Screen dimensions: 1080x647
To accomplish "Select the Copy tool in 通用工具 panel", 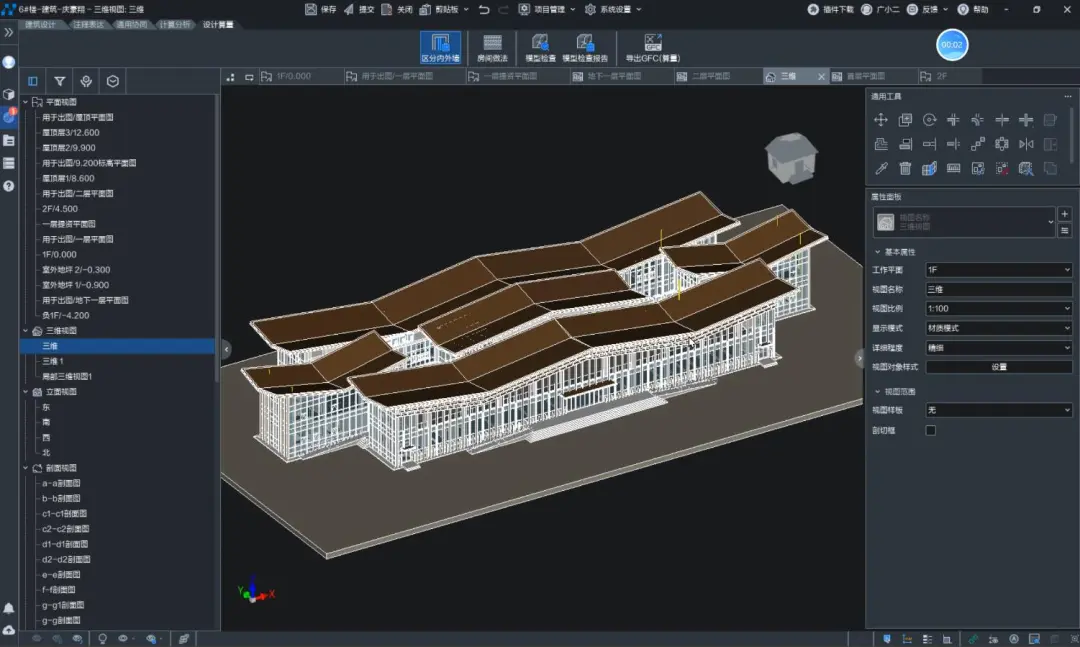I will 905,120.
